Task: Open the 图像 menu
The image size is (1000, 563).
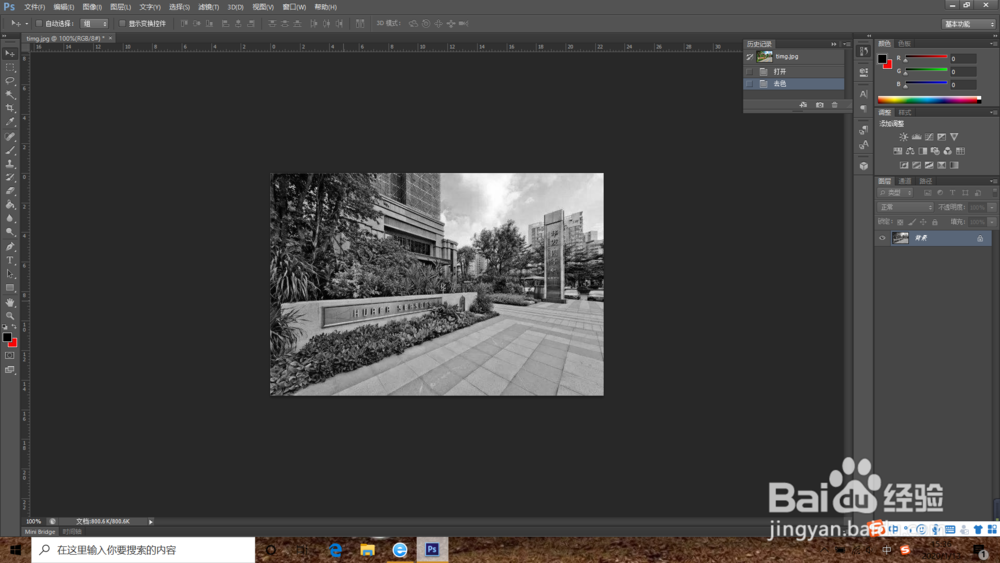Action: pos(92,7)
